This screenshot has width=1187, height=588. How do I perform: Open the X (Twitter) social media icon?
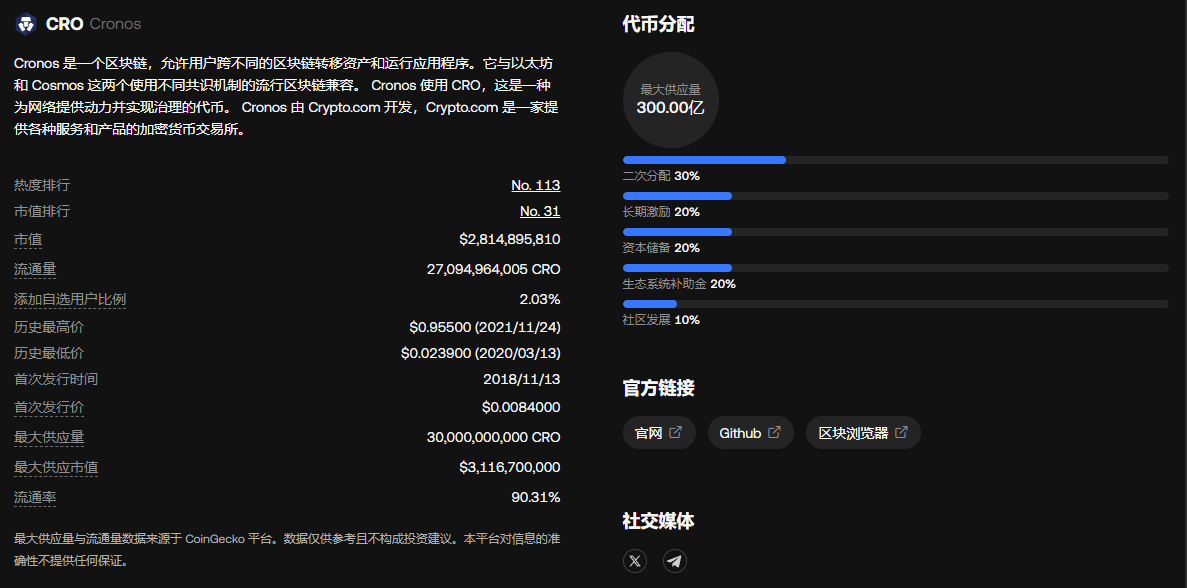click(x=635, y=561)
